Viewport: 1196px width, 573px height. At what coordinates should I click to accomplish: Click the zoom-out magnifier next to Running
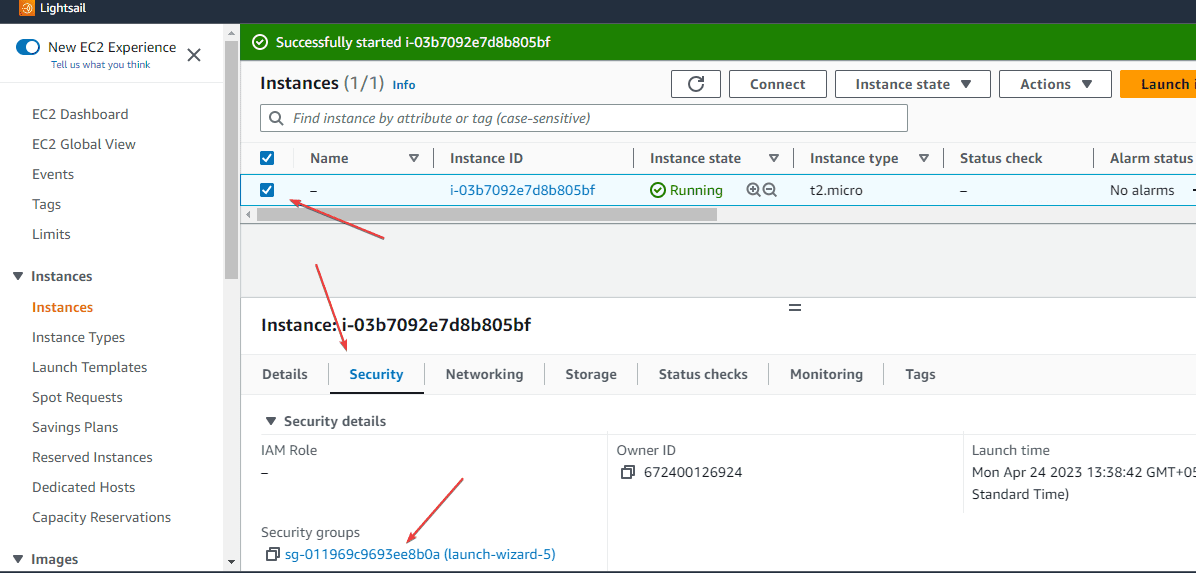click(770, 191)
